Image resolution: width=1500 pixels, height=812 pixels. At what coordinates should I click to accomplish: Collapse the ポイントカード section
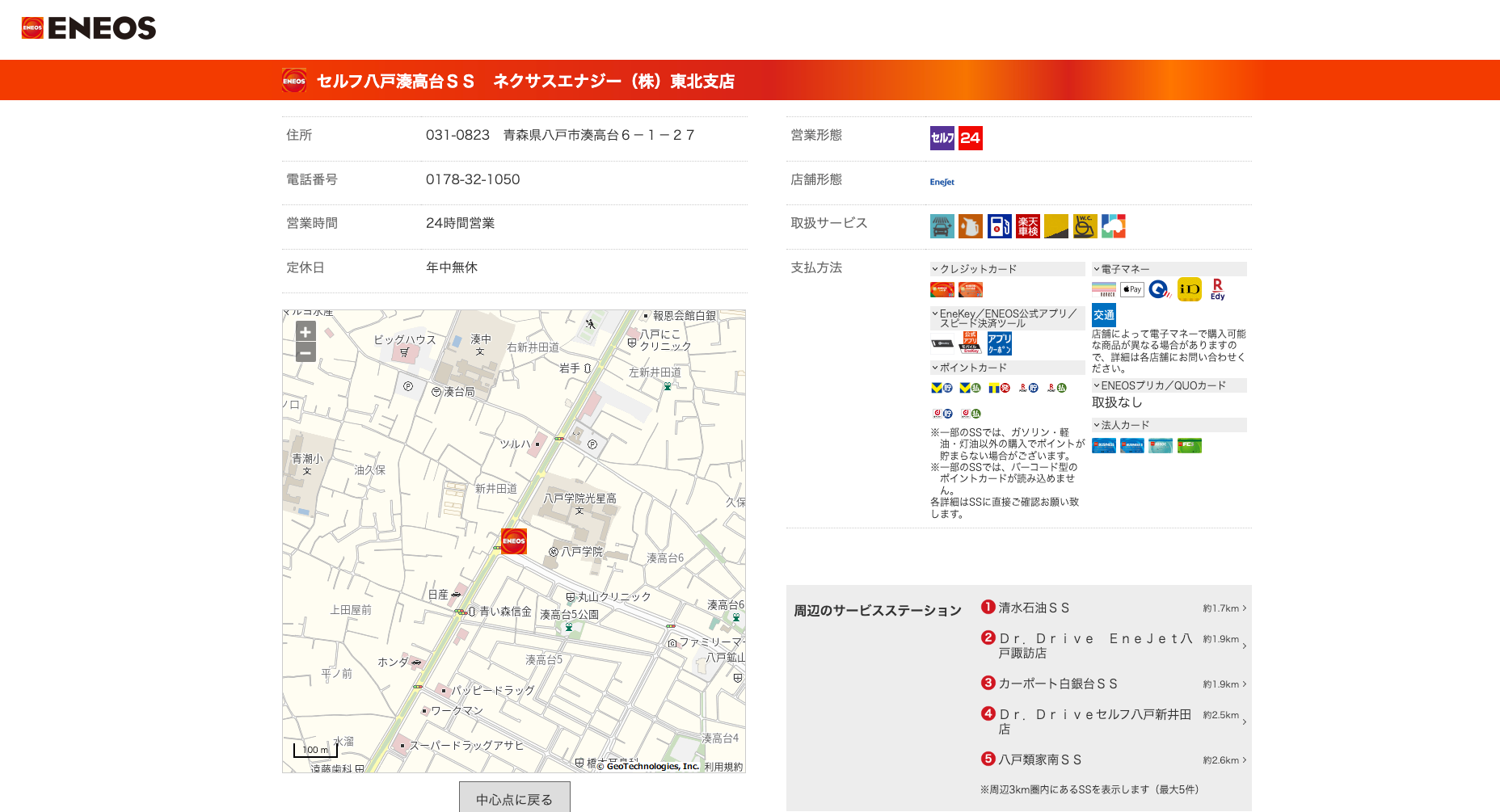(x=1008, y=368)
